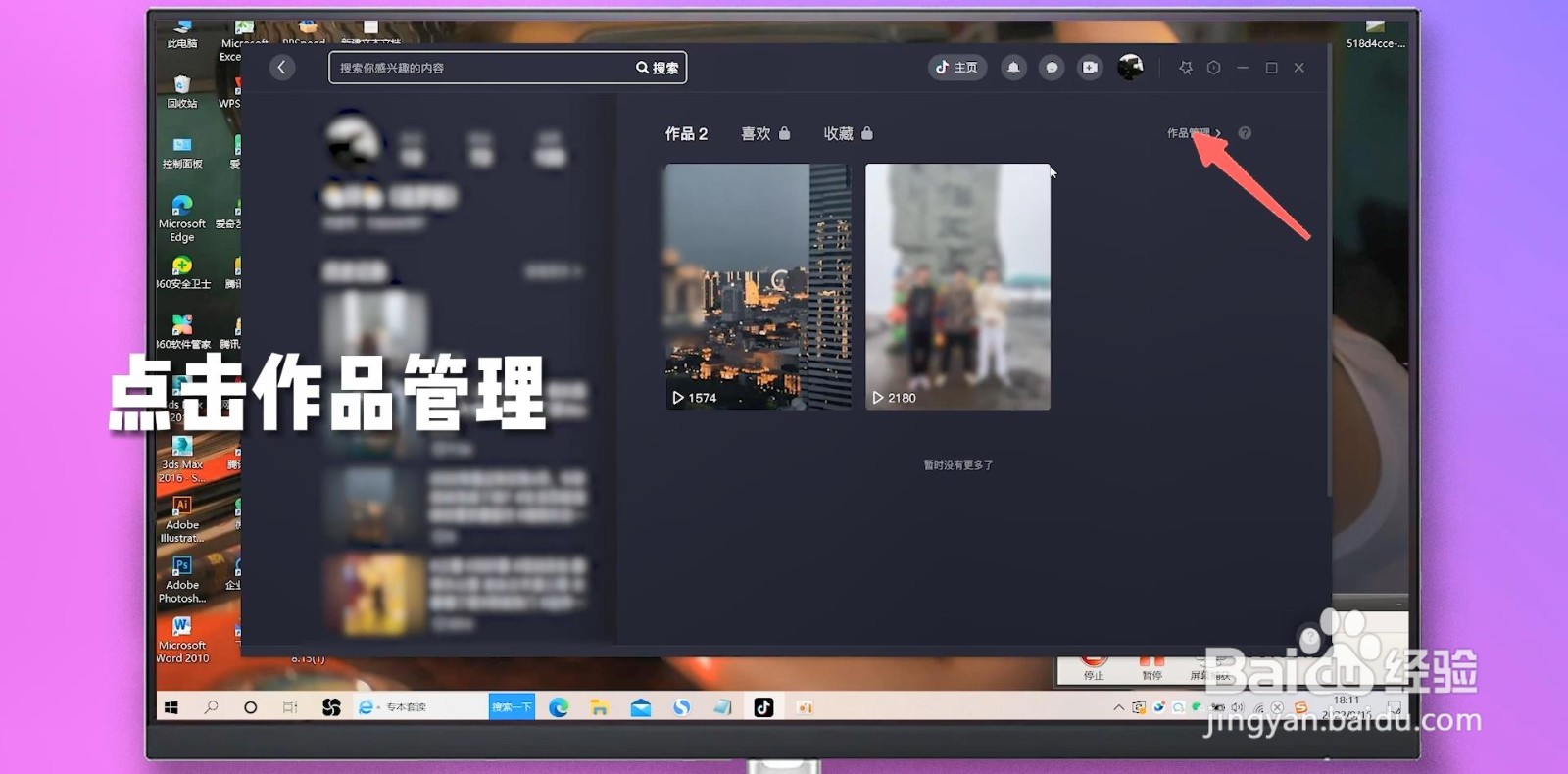Click the 暂停 button in recorder window
Viewport: 1568px width, 774px height.
tap(1151, 669)
